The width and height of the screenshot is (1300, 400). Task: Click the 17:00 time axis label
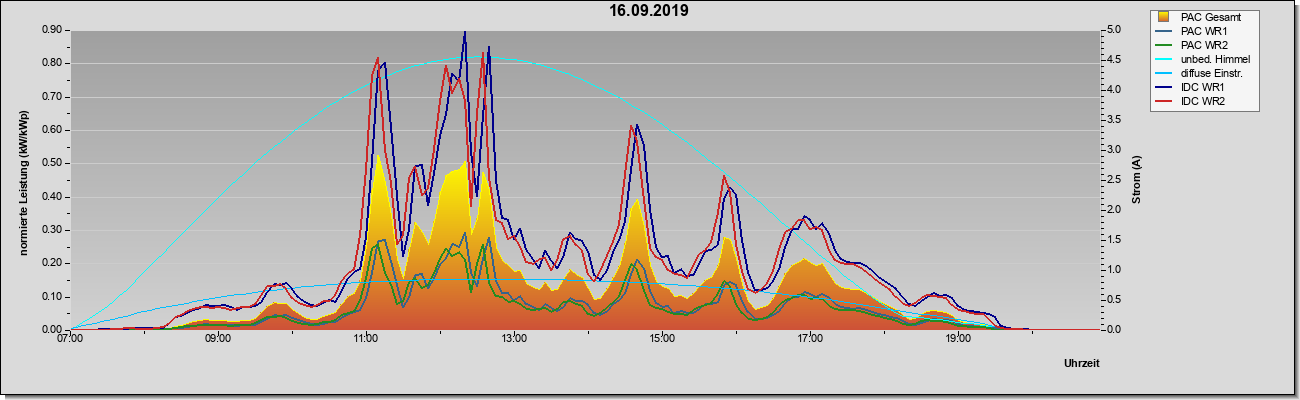pos(810,339)
